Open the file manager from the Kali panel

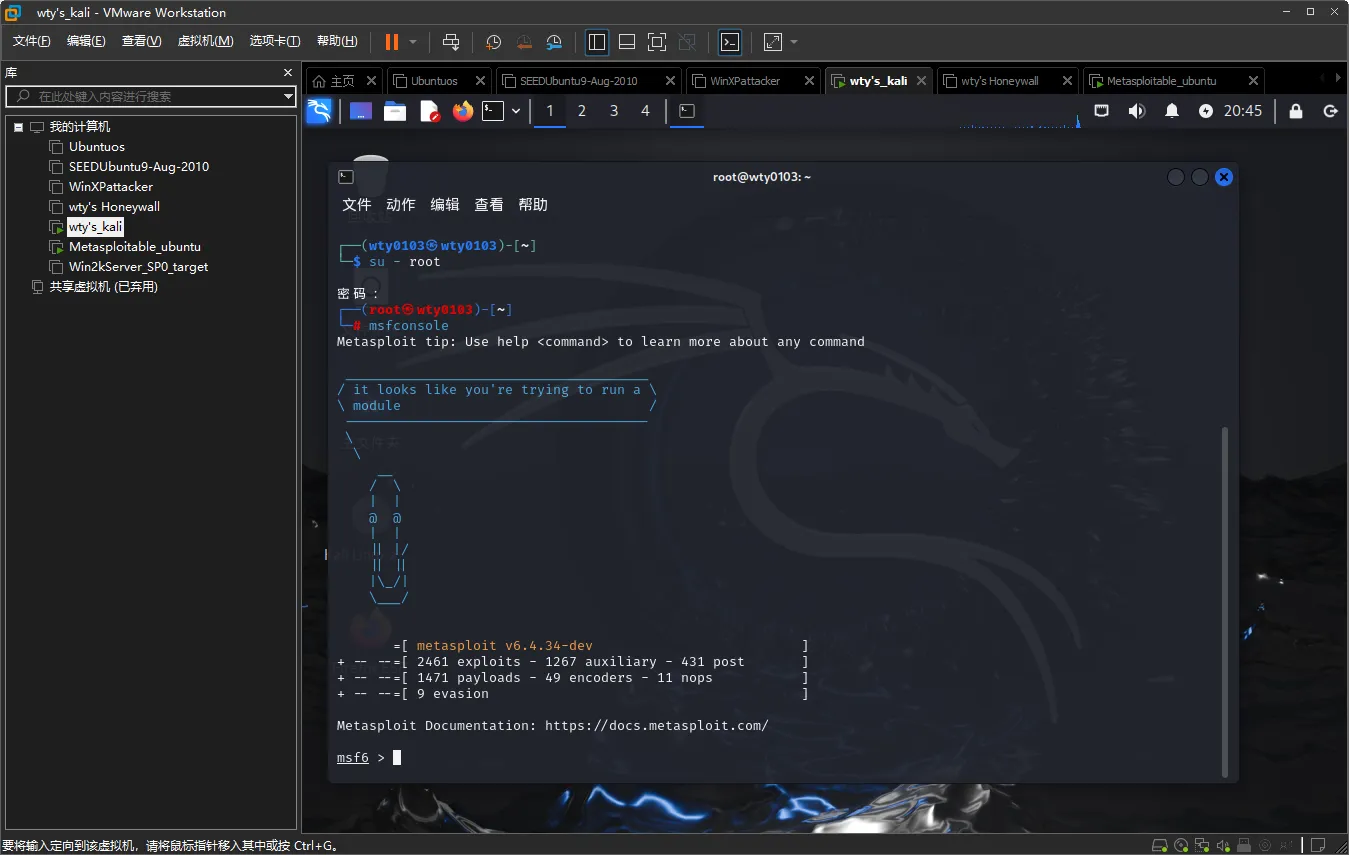pos(395,111)
